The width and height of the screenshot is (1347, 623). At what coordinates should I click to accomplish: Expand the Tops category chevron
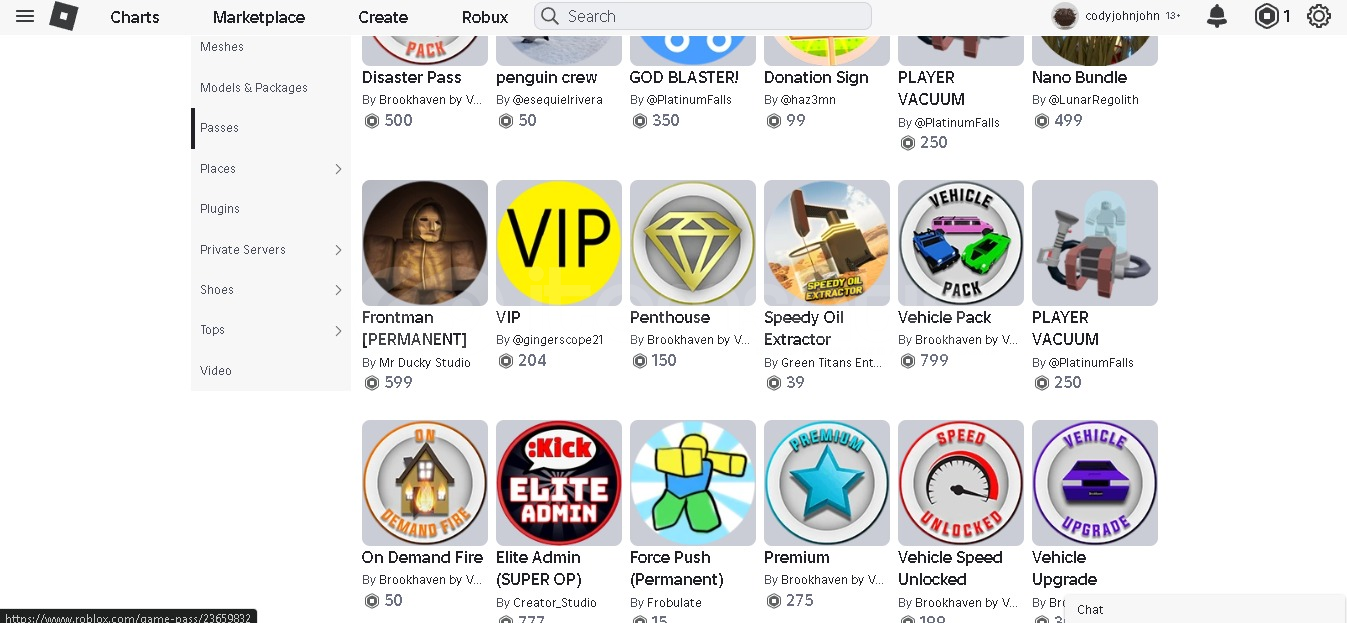(338, 330)
